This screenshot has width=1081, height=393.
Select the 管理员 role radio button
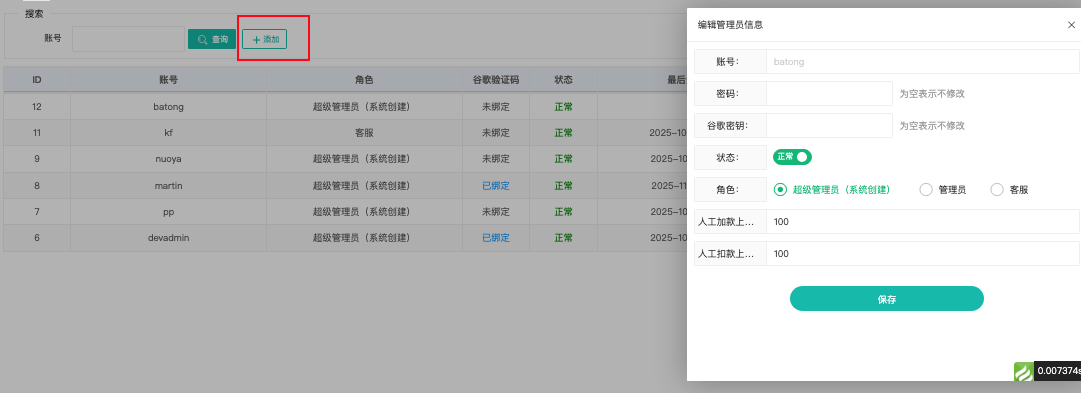click(x=942, y=190)
